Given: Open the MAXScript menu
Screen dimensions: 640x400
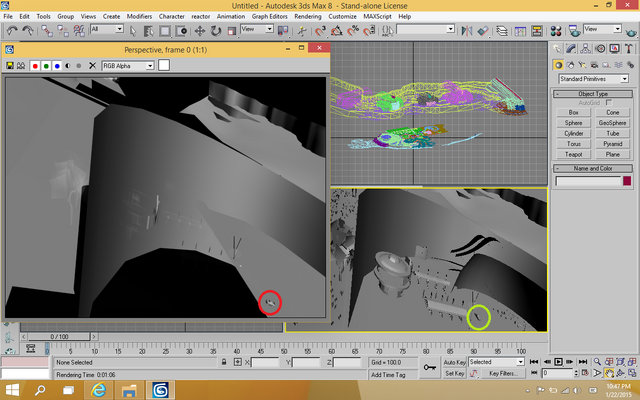Looking at the screenshot, I should point(377,16).
